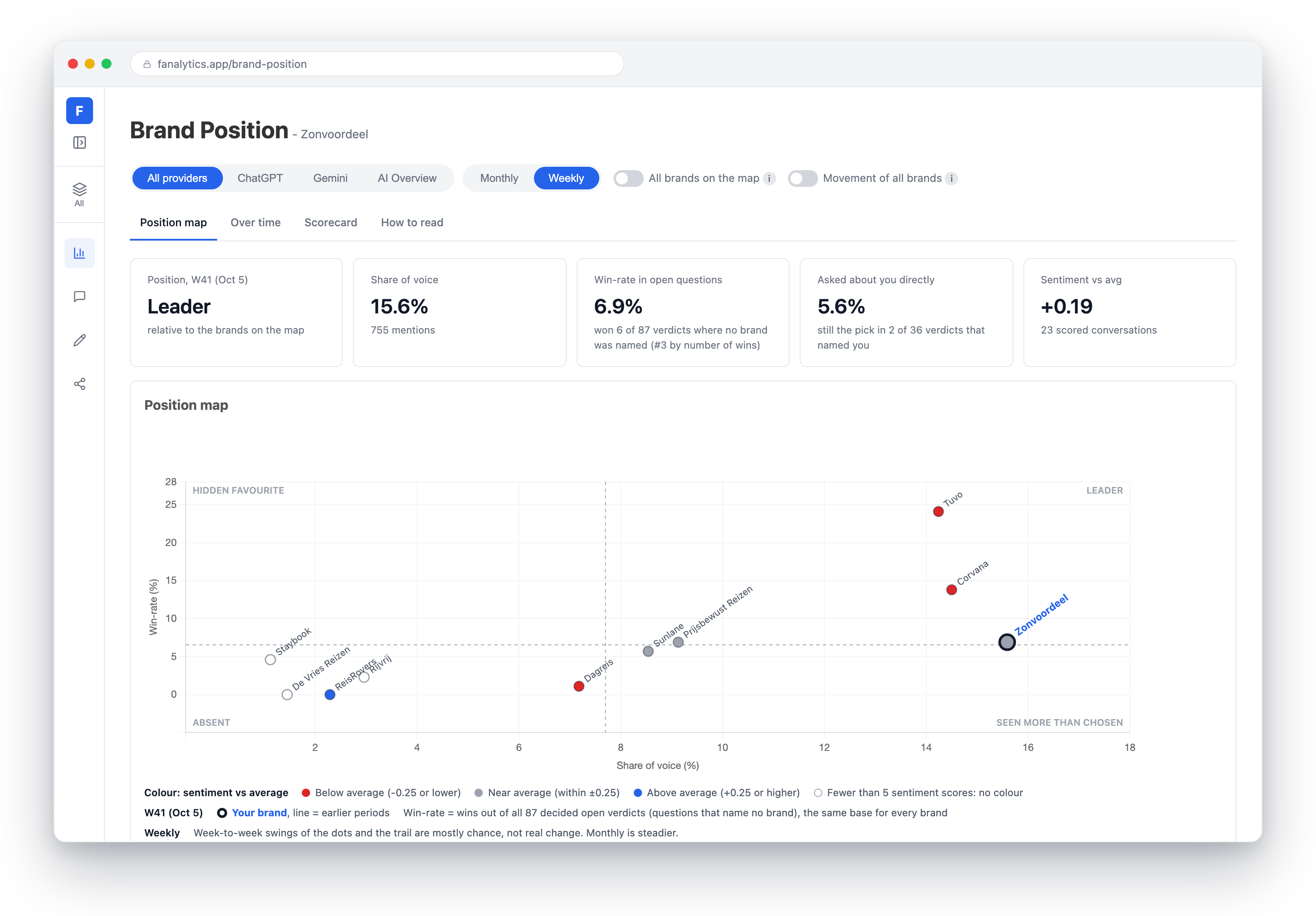Filter by ChatGPT provider
This screenshot has width=1316, height=916.
pyautogui.click(x=260, y=178)
